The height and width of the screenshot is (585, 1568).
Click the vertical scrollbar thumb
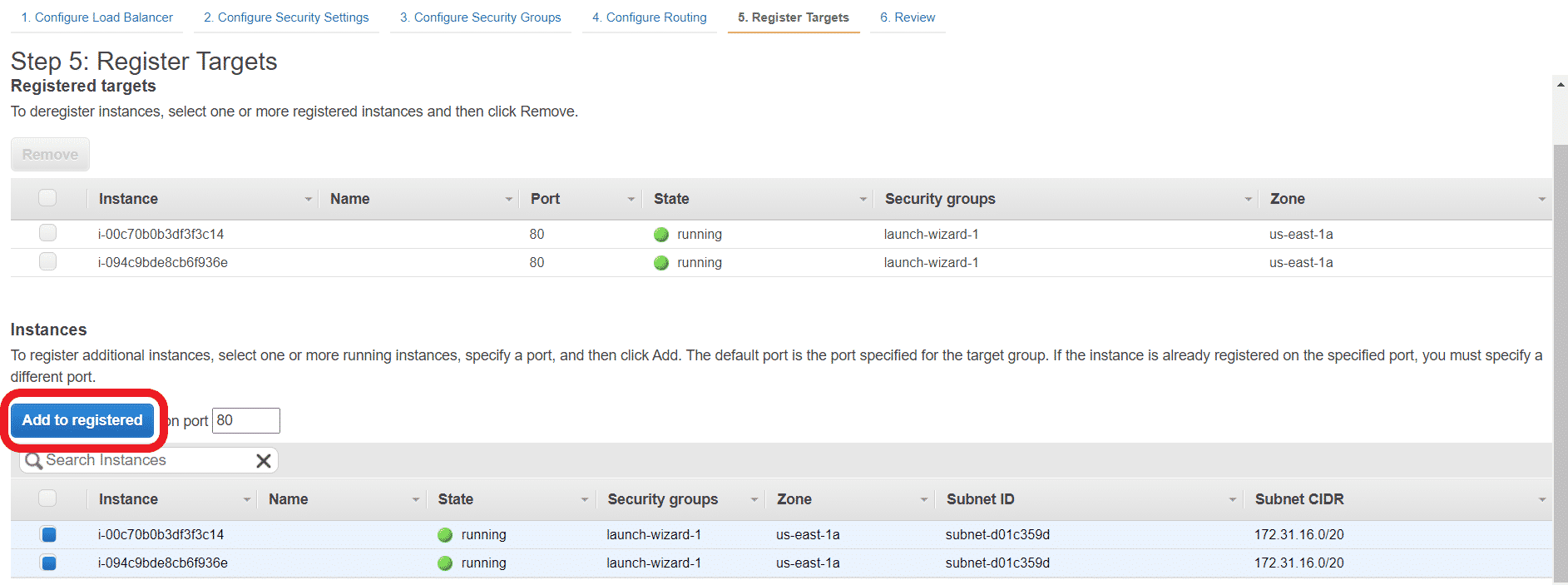(1561, 362)
